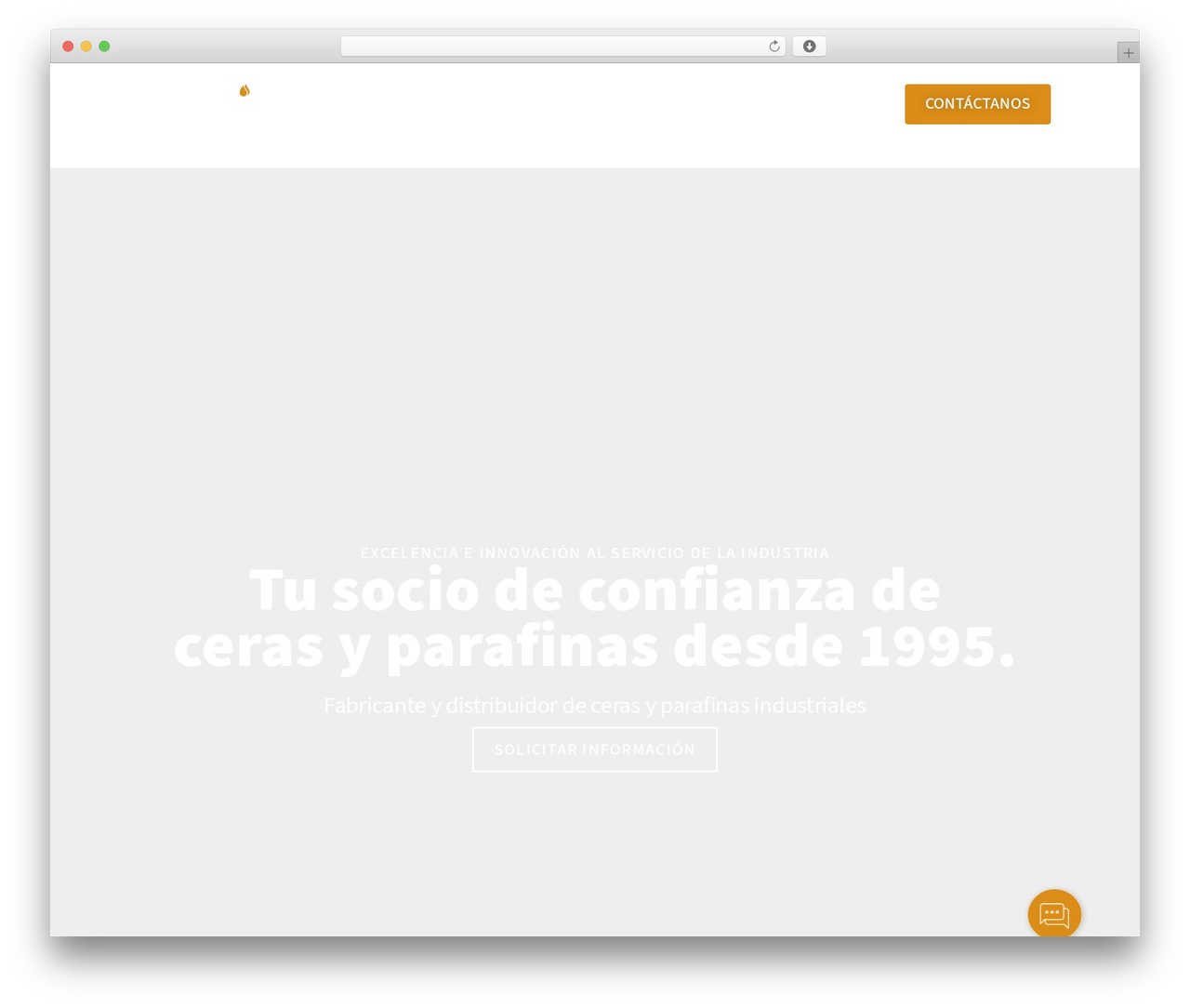Screen dimensions: 1190x1008
Task: Open the browser downloads arrow icon
Action: tap(809, 46)
